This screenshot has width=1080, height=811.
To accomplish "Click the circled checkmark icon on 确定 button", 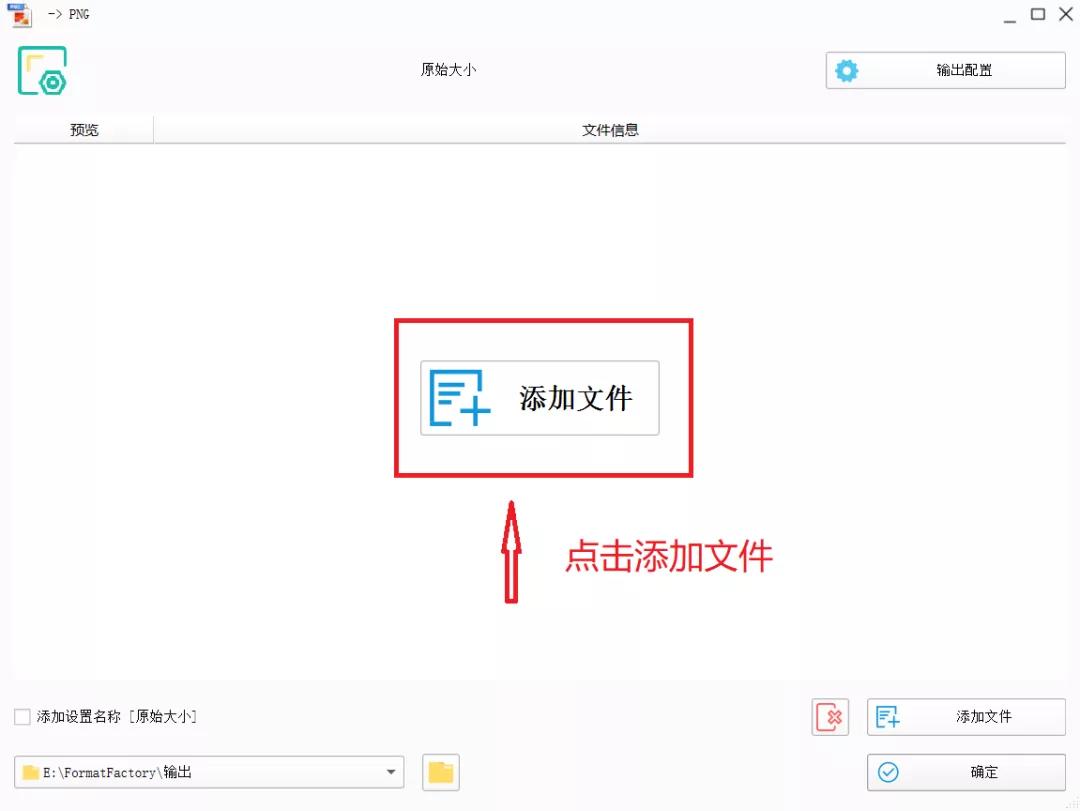I will point(888,772).
